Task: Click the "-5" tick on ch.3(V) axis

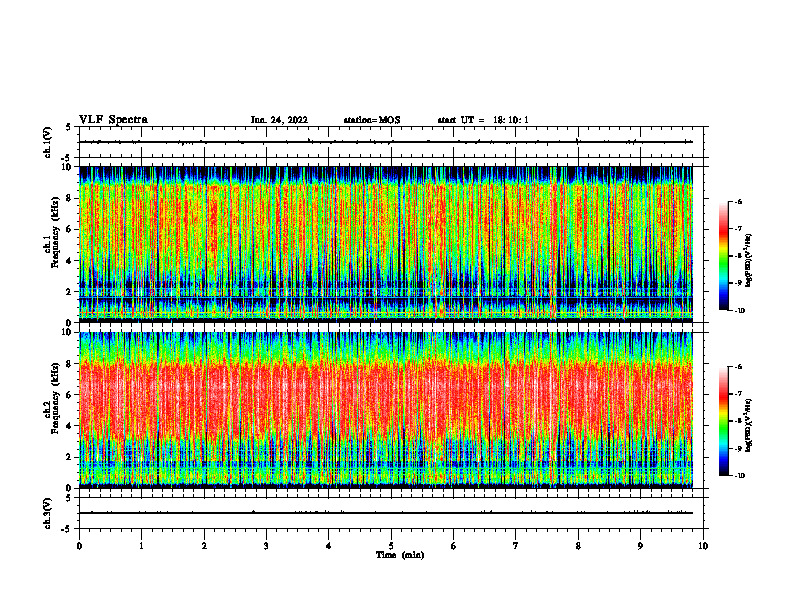Action: [x=67, y=529]
